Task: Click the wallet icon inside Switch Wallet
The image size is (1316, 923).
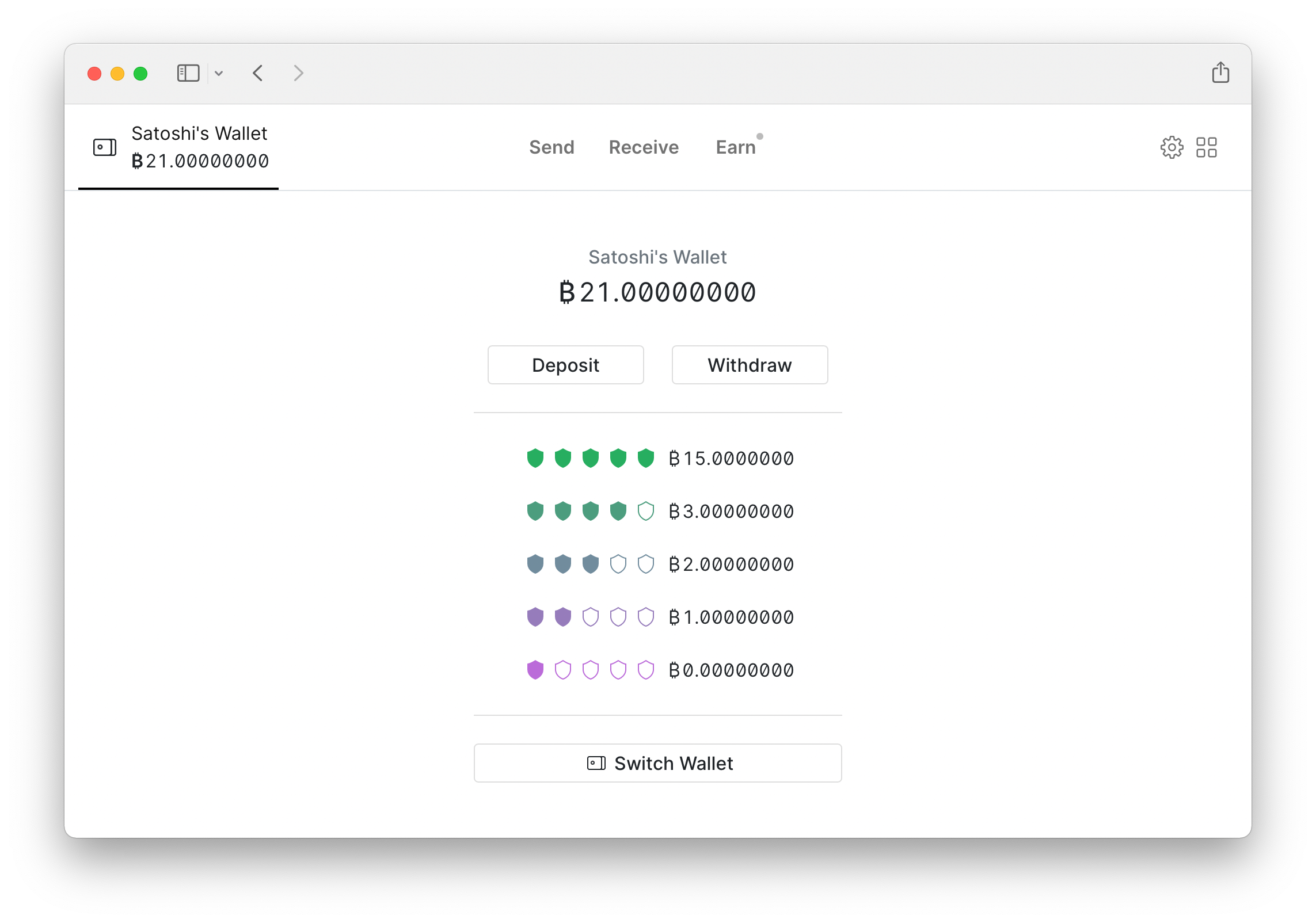Action: coord(596,763)
